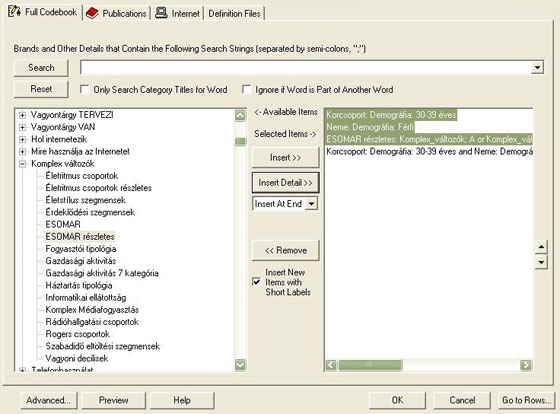Enable Only Search Category Titles for Word
This screenshot has width=560, height=414.
[84, 89]
